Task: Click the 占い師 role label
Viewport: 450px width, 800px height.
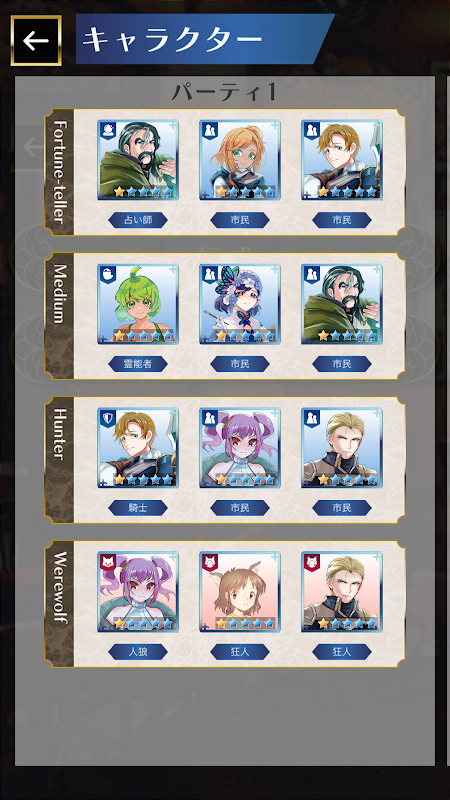Action: point(138,220)
